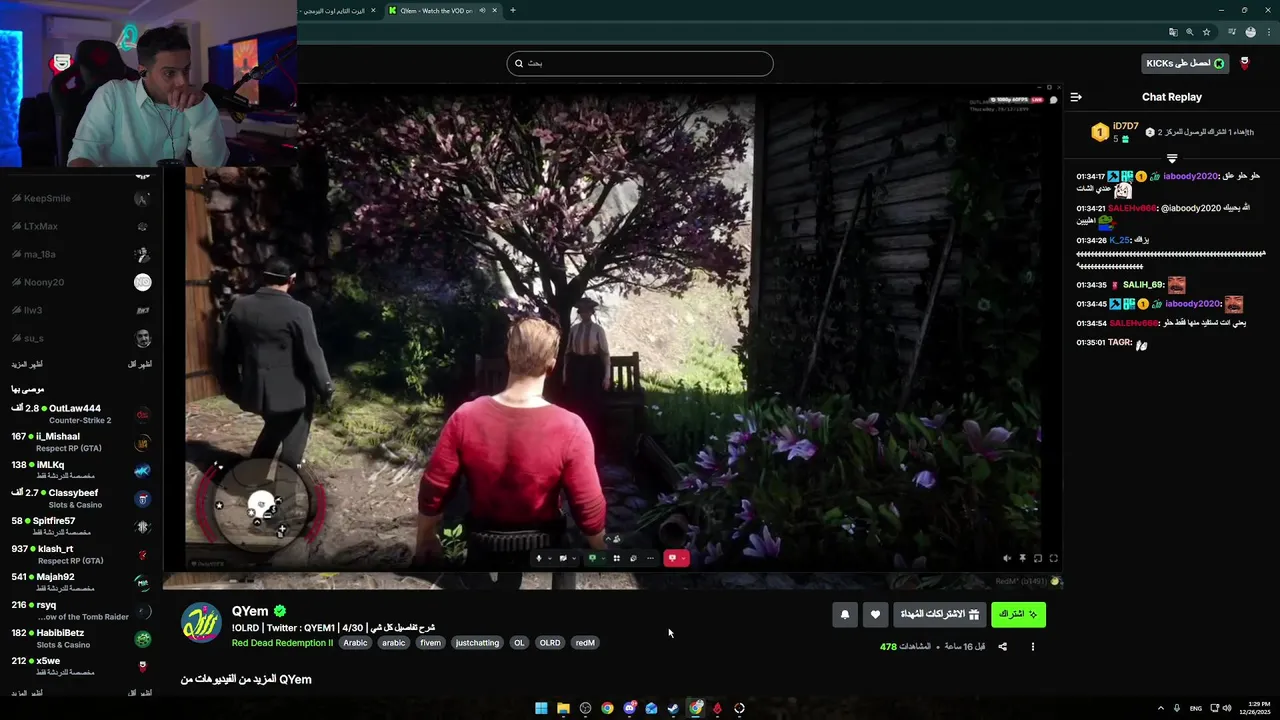Click SALIH_69 username in chat
The image size is (1280, 720).
click(1143, 285)
